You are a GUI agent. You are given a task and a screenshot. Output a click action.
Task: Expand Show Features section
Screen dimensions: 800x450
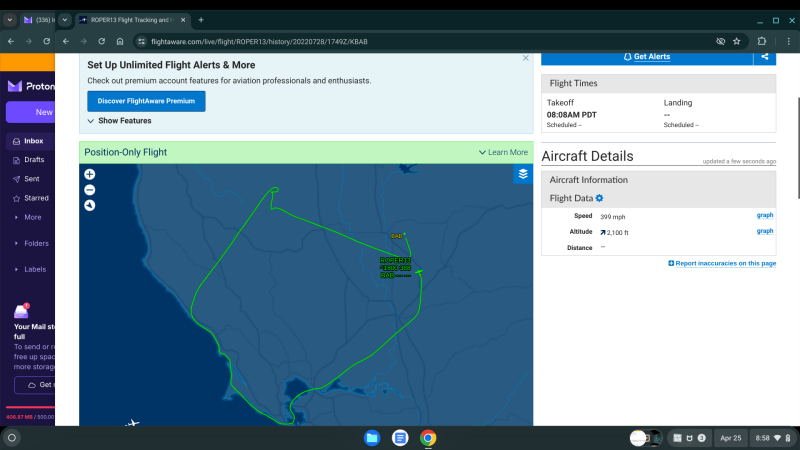point(119,121)
